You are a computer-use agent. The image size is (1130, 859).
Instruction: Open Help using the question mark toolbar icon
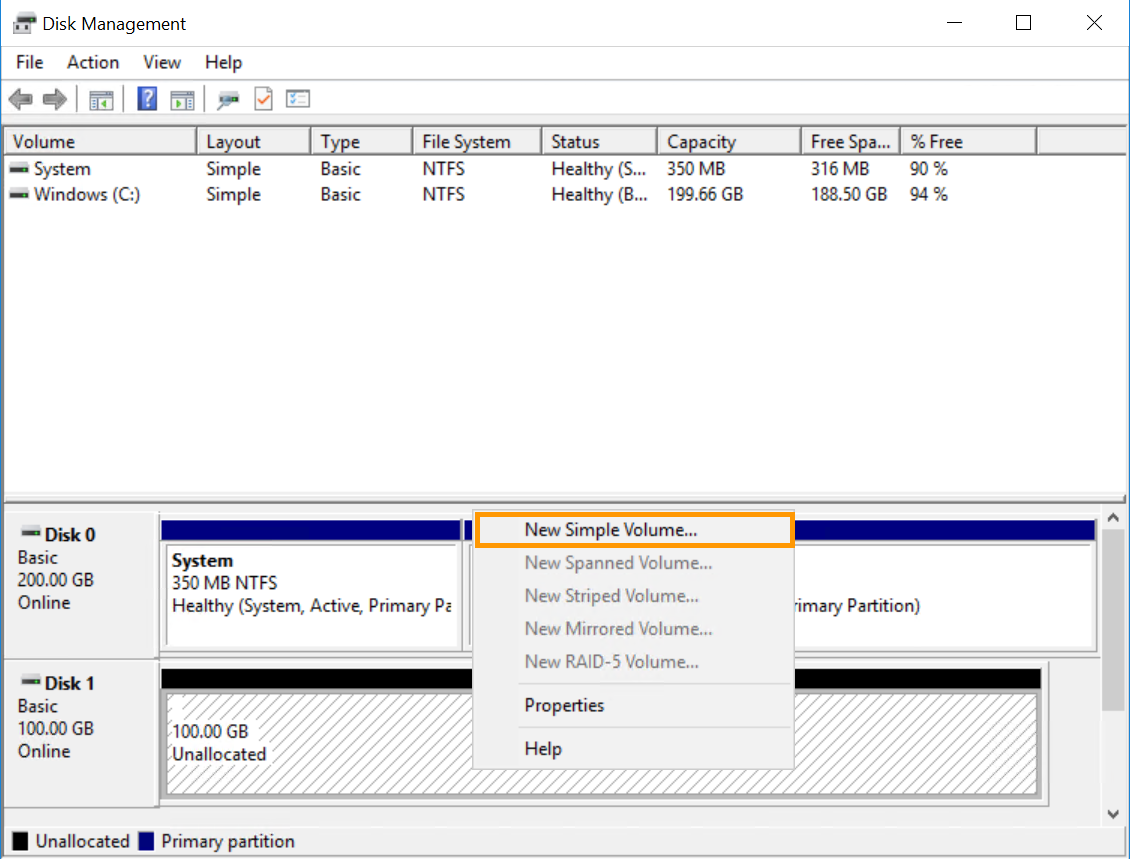coord(146,98)
